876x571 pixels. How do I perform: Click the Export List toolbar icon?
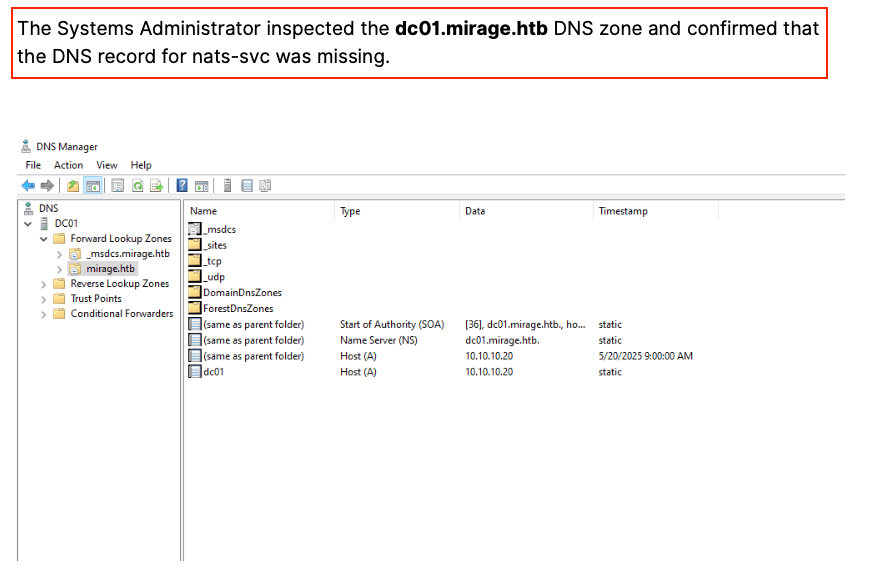pos(155,185)
